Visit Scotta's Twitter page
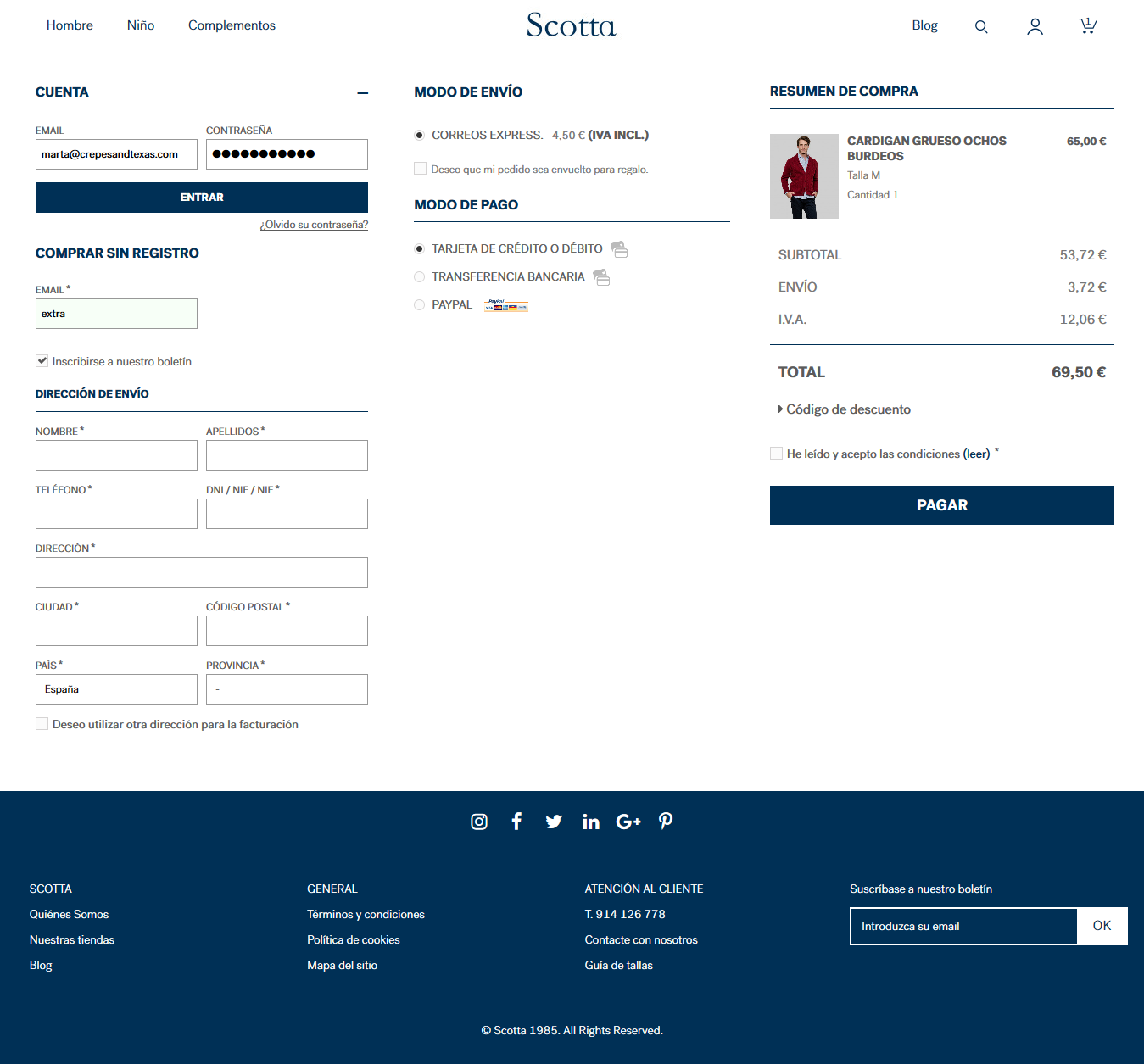Image resolution: width=1144 pixels, height=1064 pixels. click(x=554, y=822)
